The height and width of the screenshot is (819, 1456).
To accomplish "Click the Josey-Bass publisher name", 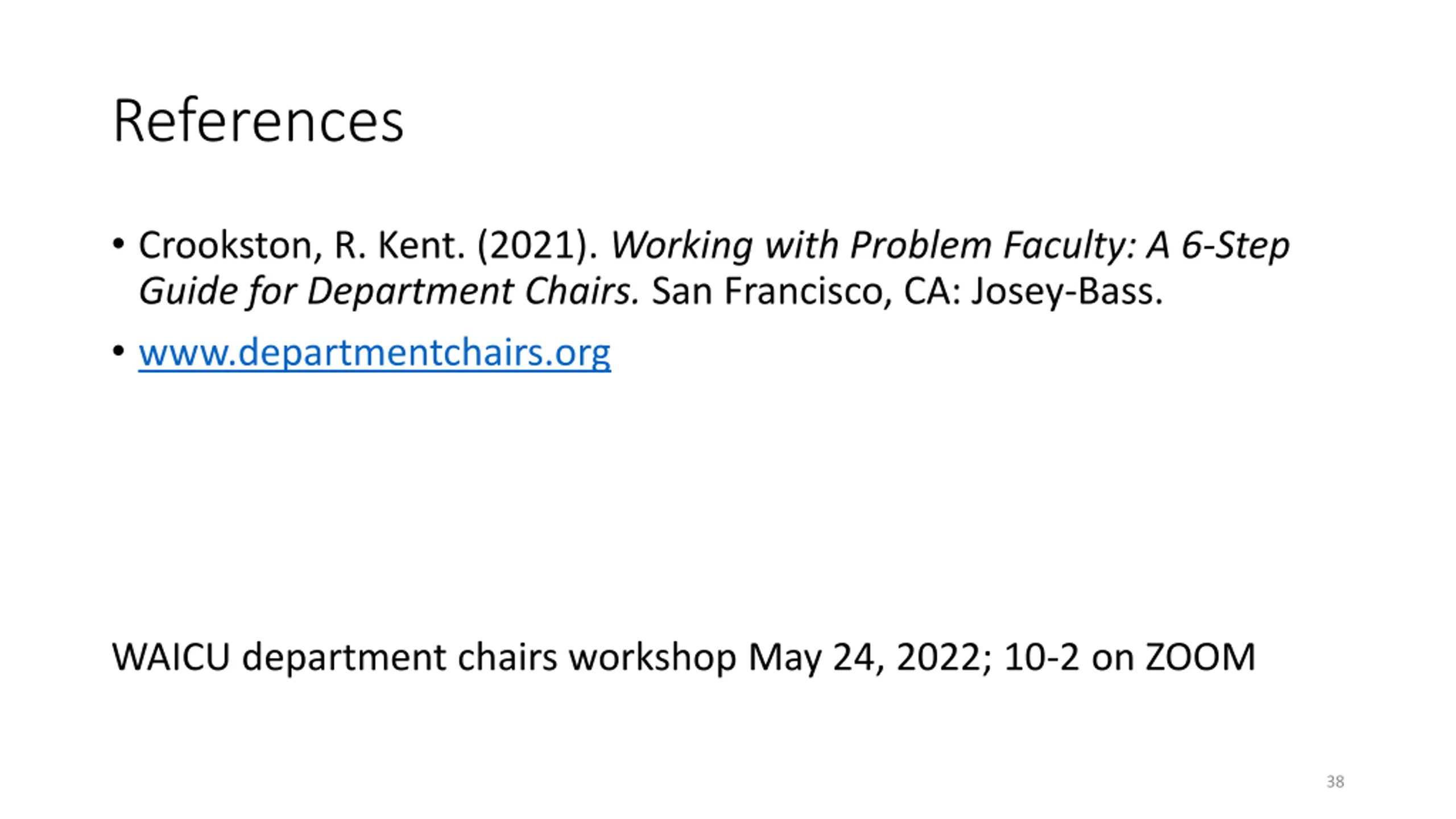I will (1067, 292).
